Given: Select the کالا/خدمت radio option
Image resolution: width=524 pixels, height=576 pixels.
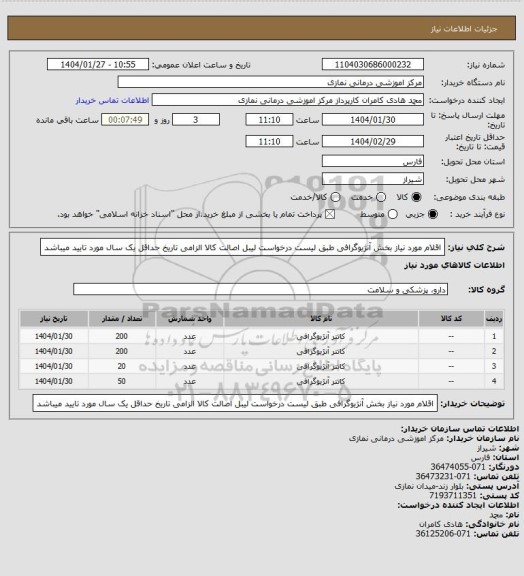Looking at the screenshot, I should click(335, 197).
